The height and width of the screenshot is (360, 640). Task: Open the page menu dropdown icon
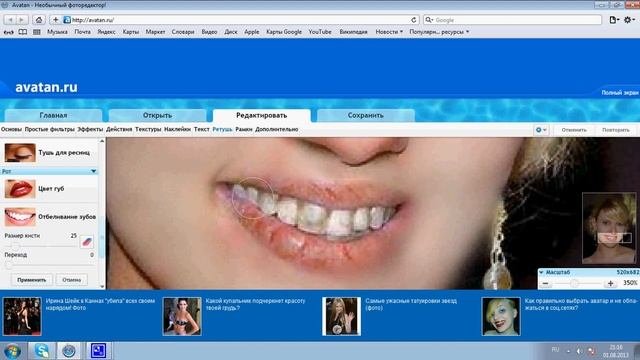click(x=614, y=20)
